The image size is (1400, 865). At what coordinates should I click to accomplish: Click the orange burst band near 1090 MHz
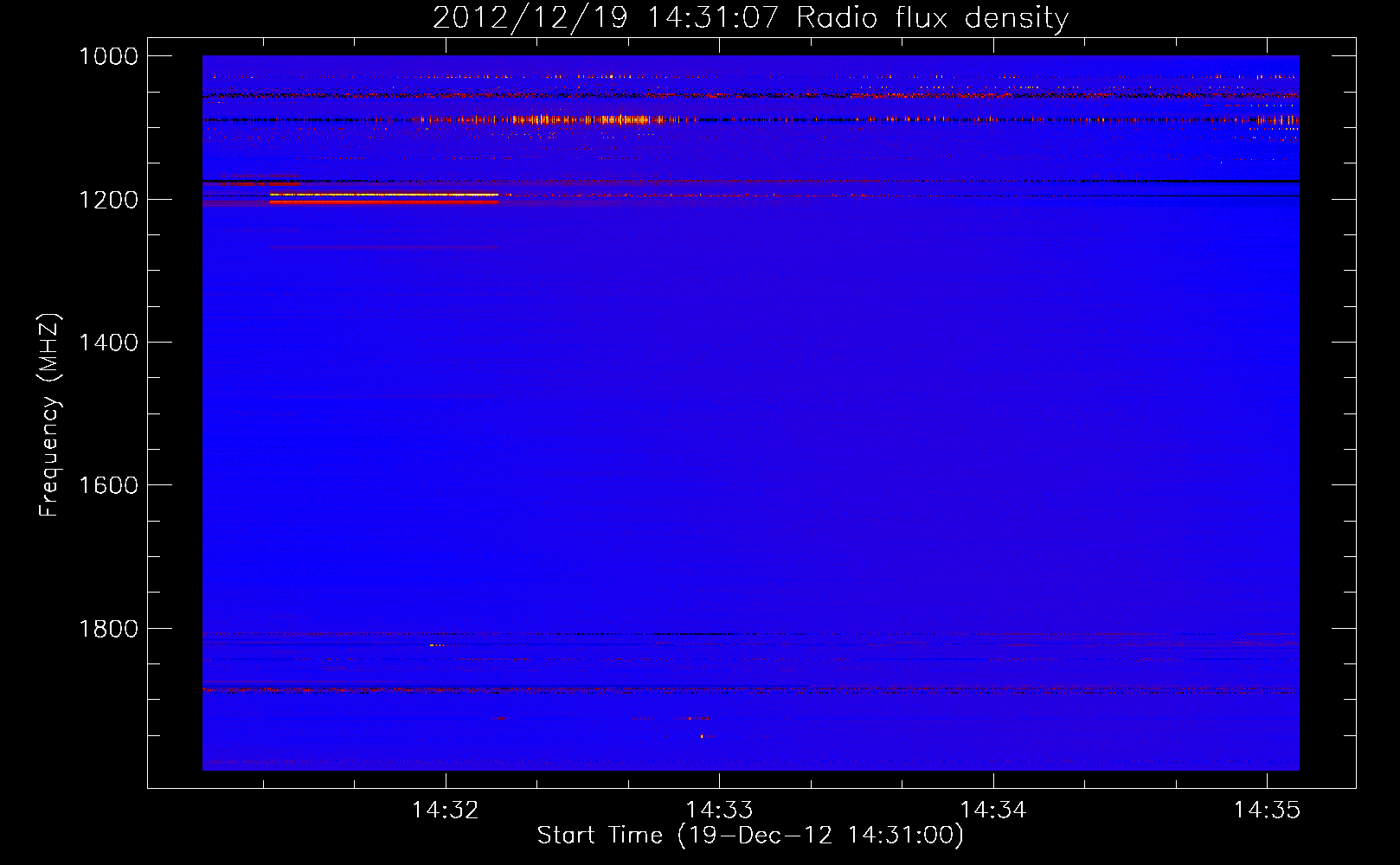click(545, 120)
